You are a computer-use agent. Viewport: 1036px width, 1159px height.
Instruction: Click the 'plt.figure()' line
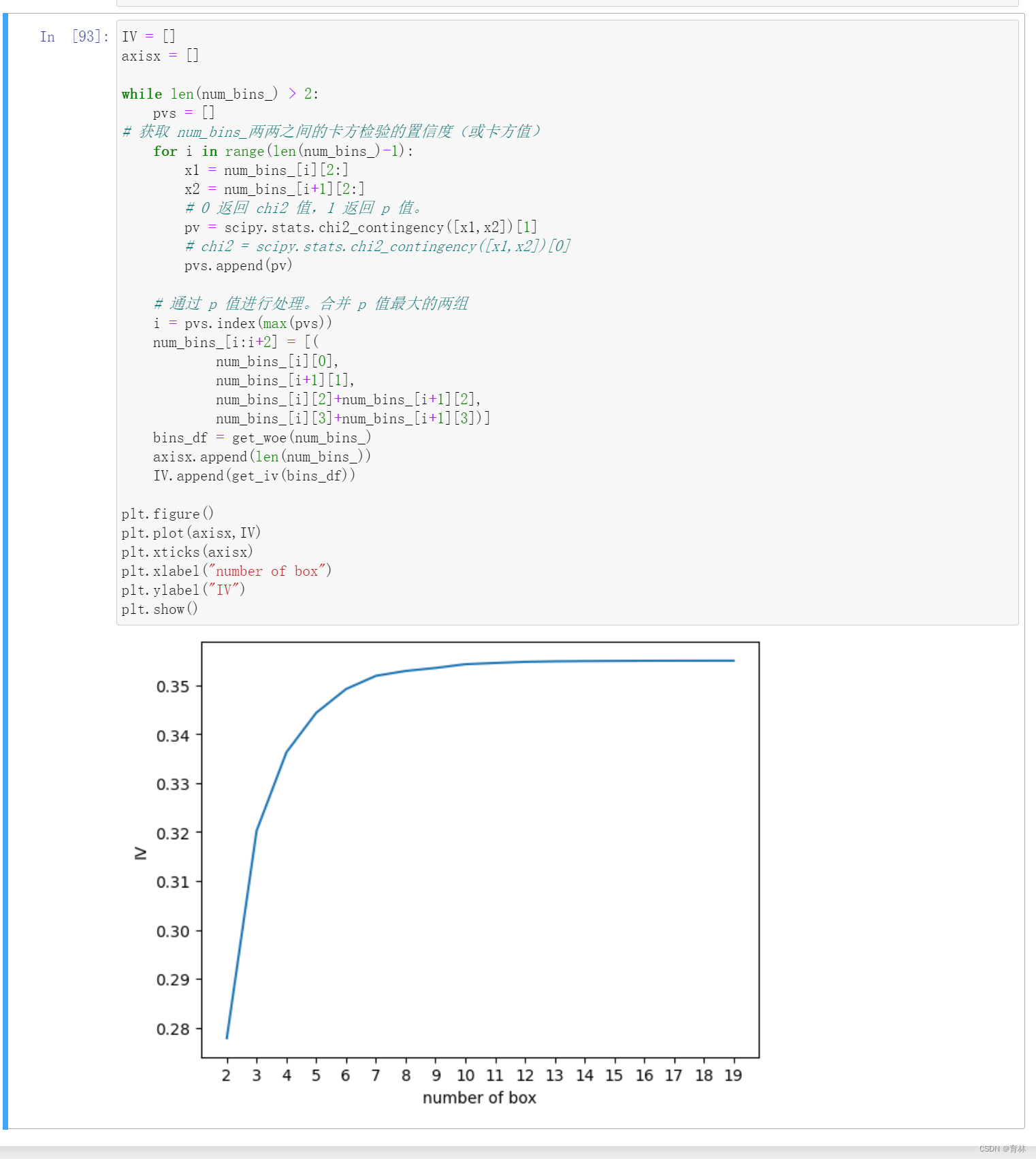167,514
